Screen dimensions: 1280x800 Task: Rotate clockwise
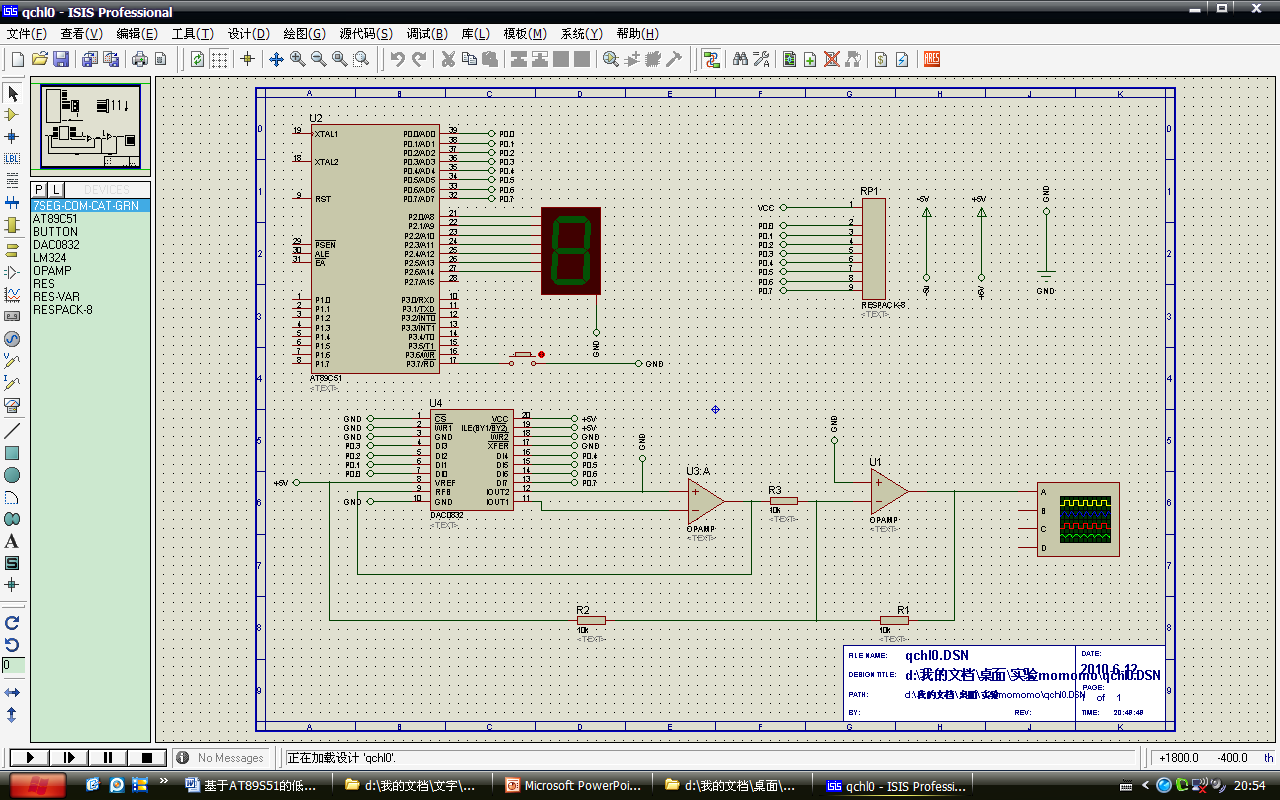coord(13,622)
